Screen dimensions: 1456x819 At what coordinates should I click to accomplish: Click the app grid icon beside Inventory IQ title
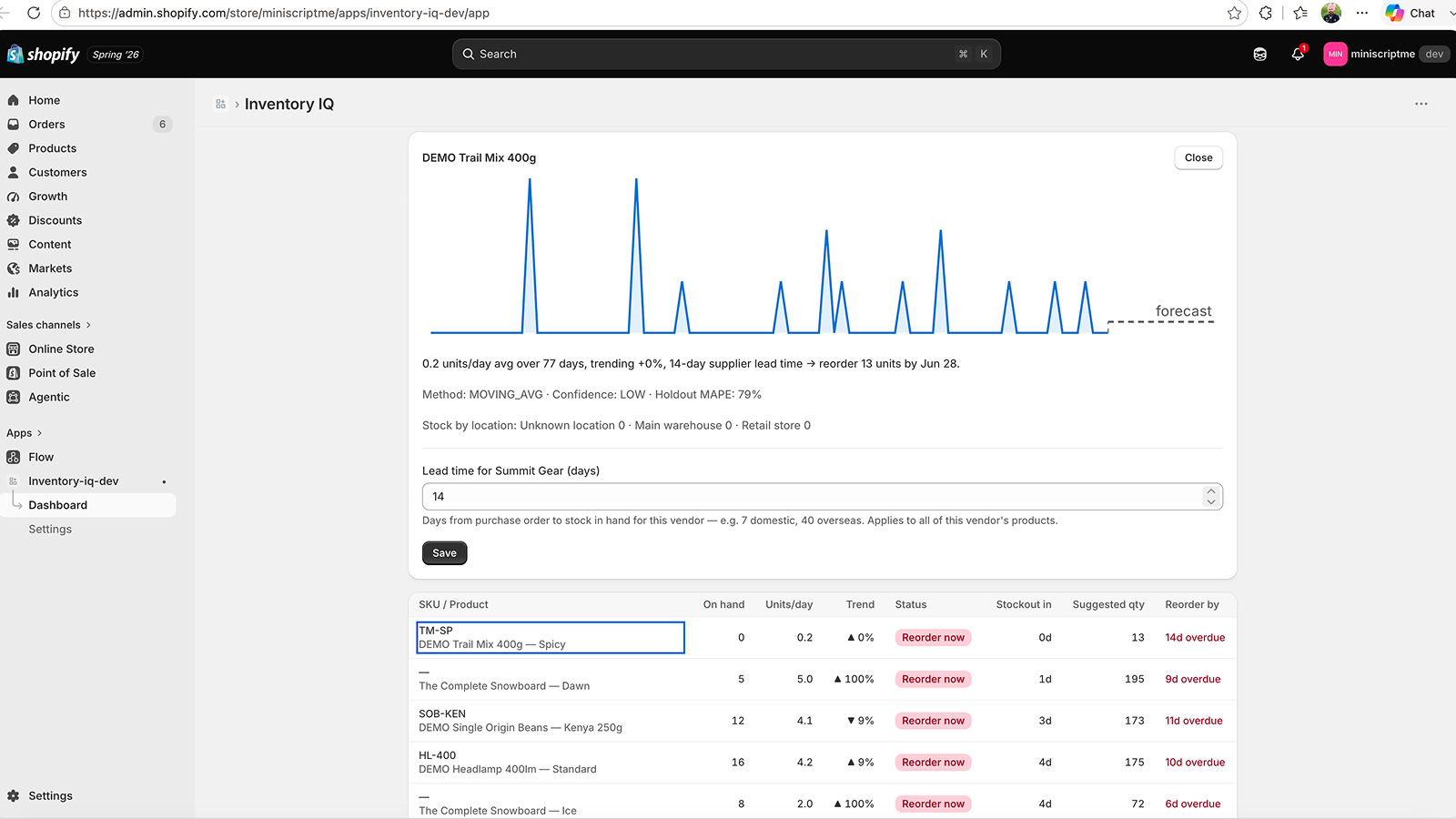click(x=220, y=105)
